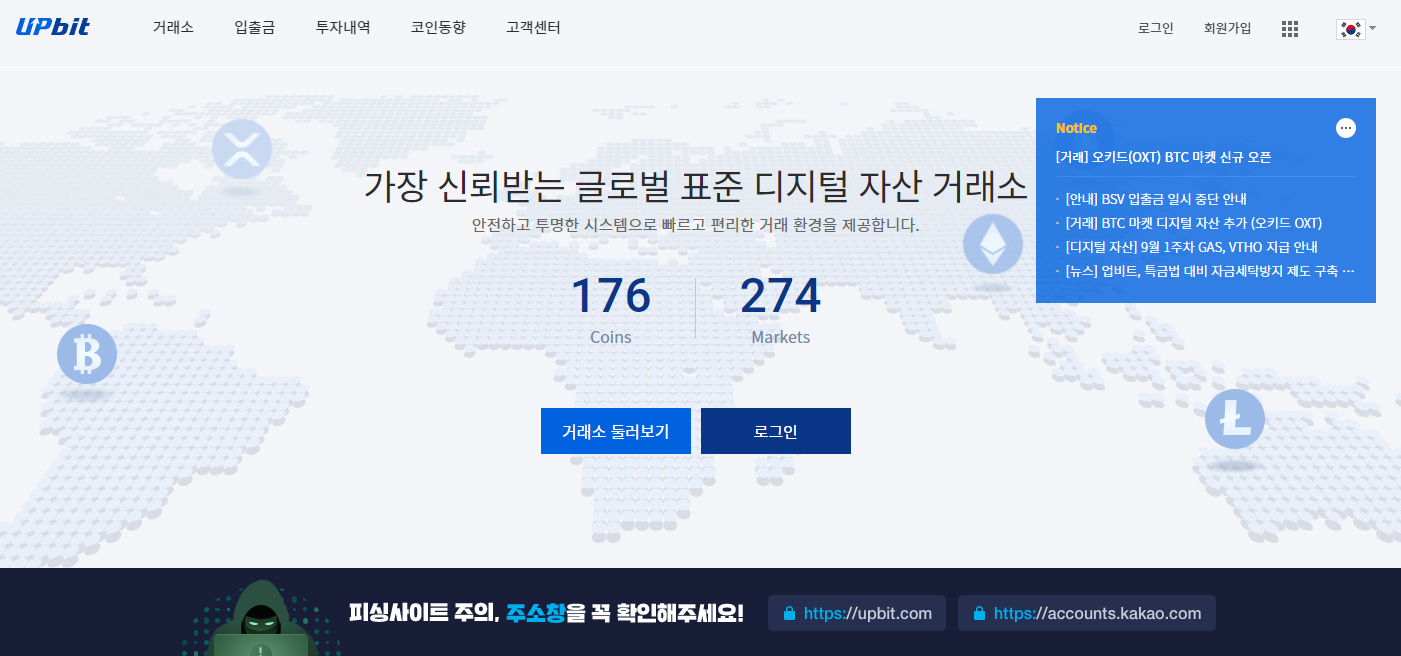
Task: Click the Ethereum coin icon
Action: click(x=993, y=244)
